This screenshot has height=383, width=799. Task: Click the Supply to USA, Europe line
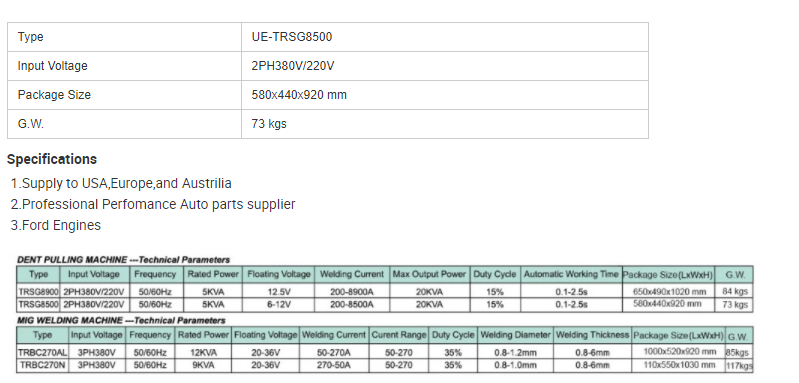121,183
